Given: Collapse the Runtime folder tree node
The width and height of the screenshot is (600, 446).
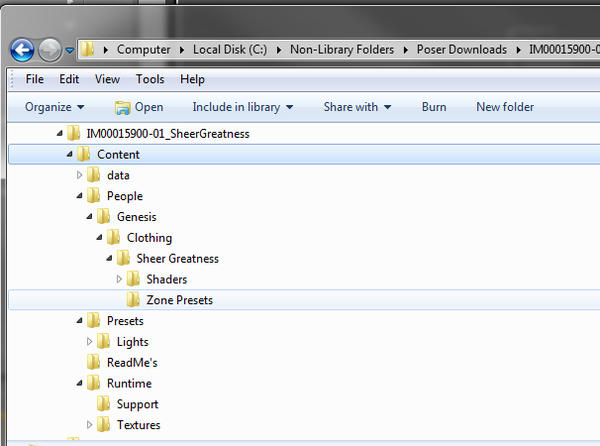Looking at the screenshot, I should click(x=80, y=383).
